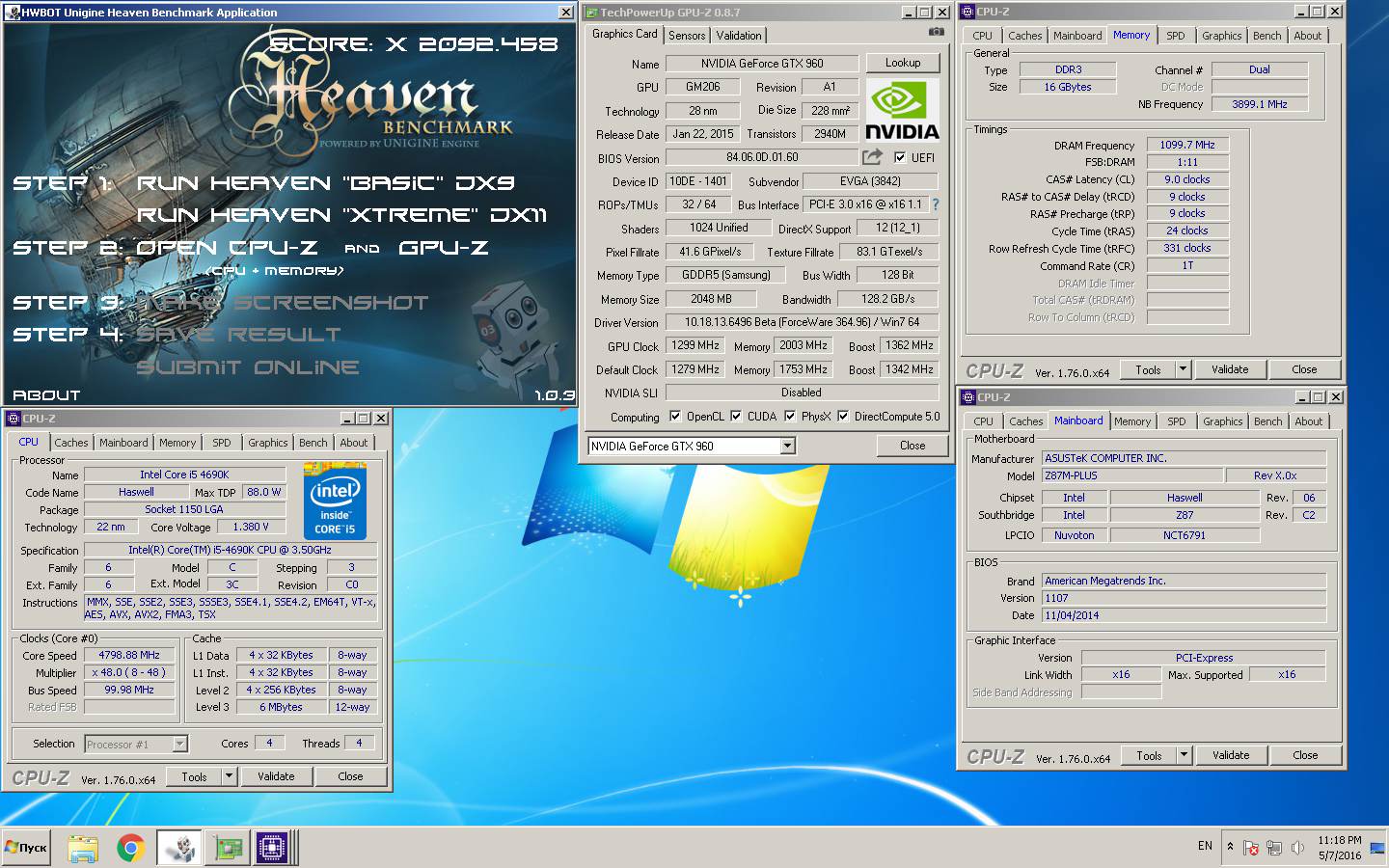1389x868 pixels.
Task: Click the bus interface question mark icon
Action: tap(935, 204)
